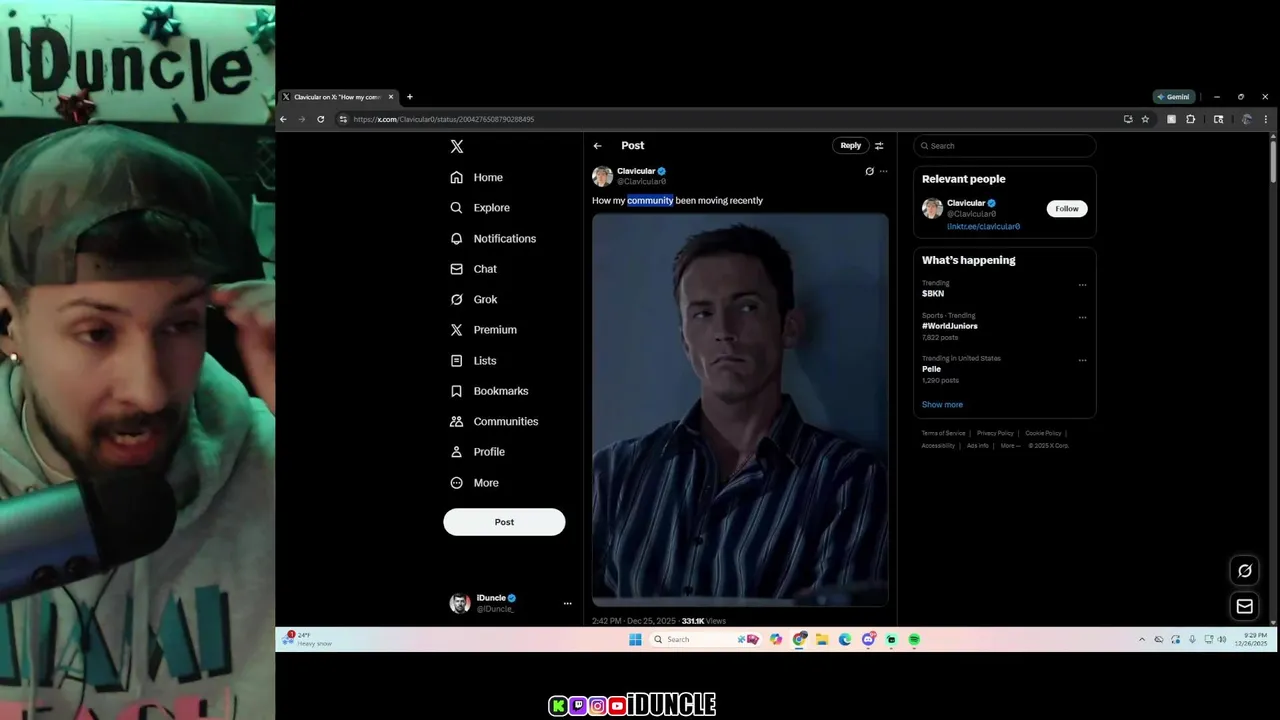Screen dimensions: 1280x720
Task: Click the browser back arrow
Action: 283,119
